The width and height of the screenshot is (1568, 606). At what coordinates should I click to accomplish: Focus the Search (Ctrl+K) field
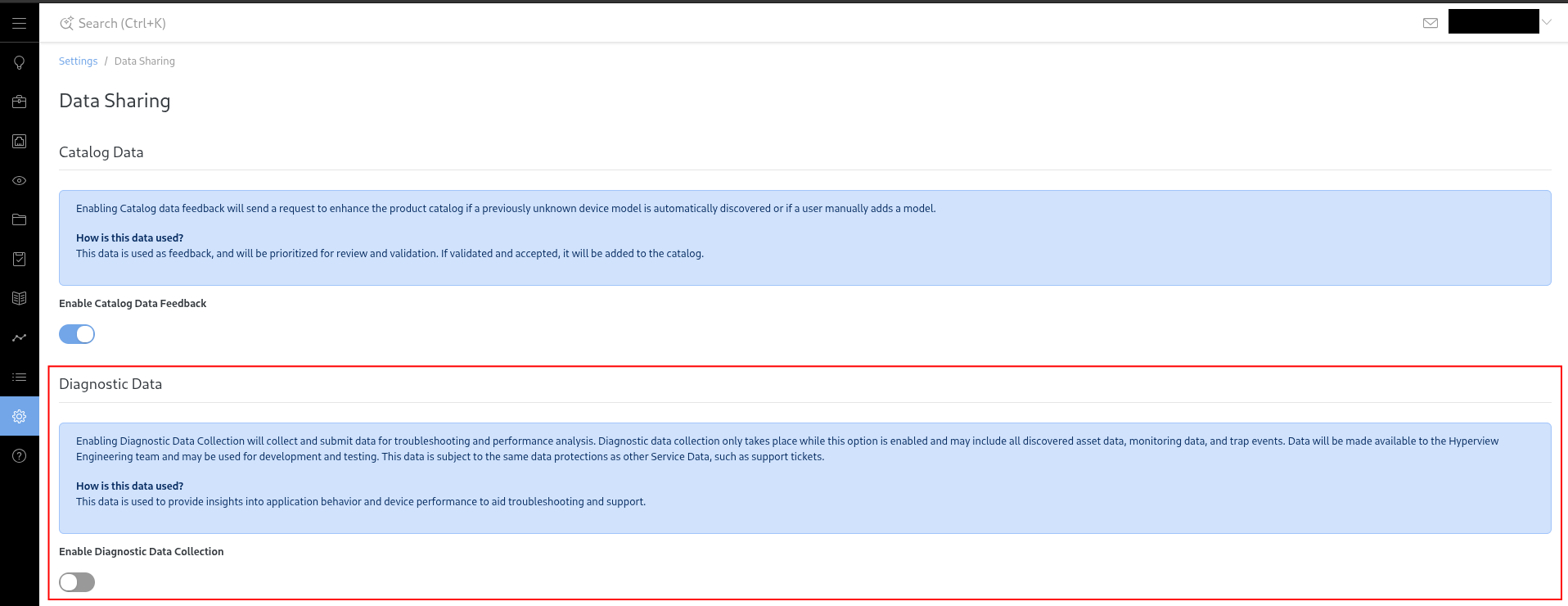click(x=122, y=23)
